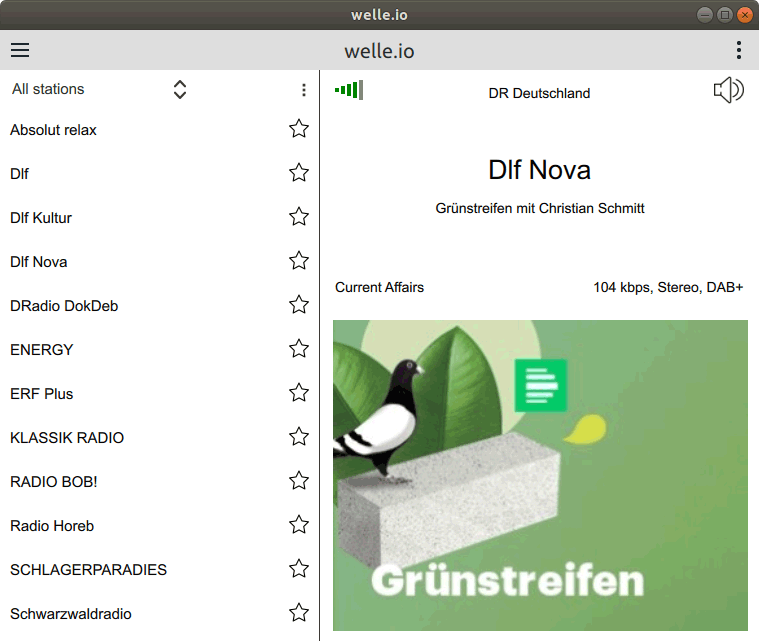
Task: Mark ENERGY as favorite with star
Action: pyautogui.click(x=298, y=349)
